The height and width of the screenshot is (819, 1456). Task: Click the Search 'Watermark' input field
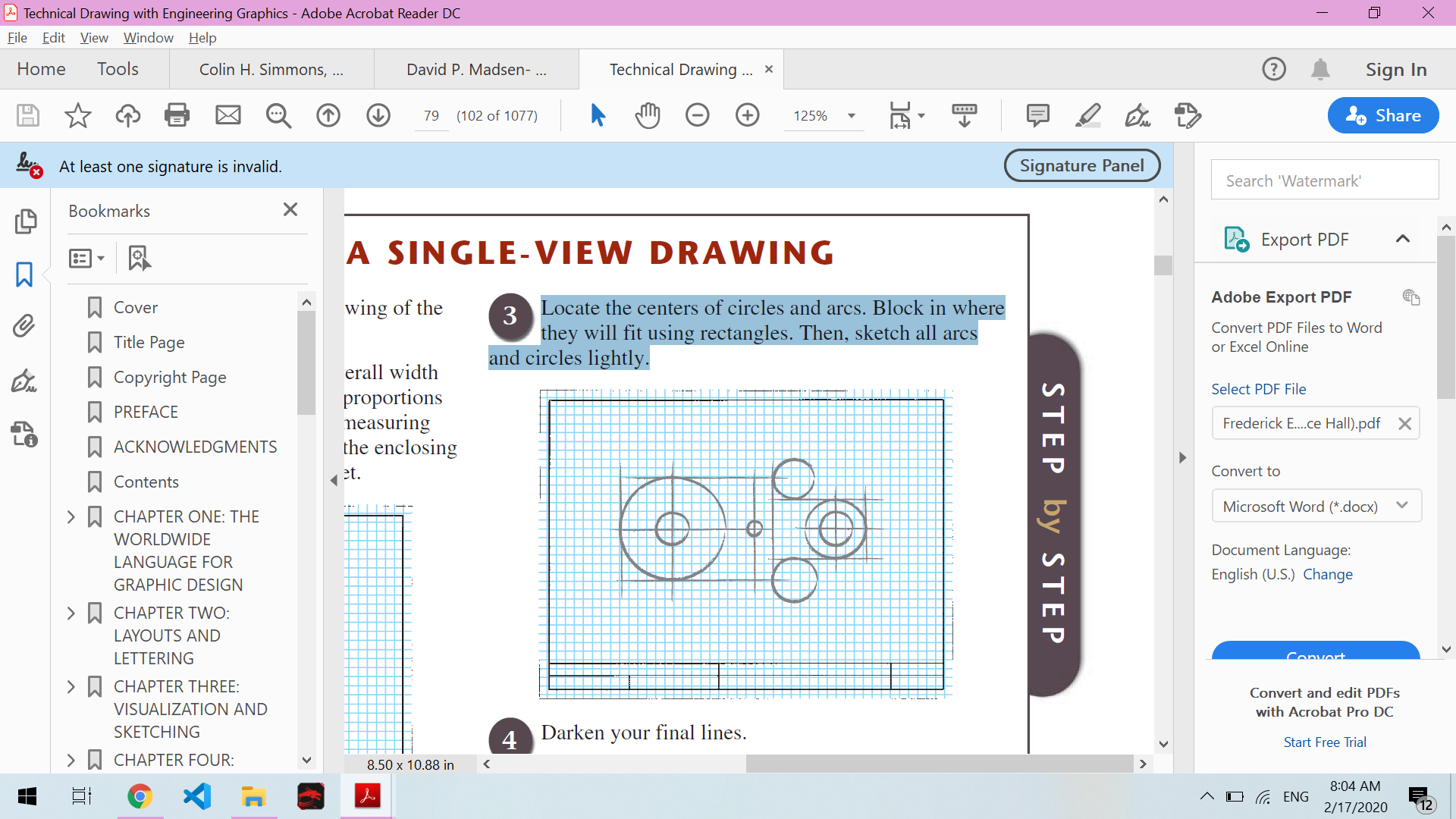coord(1324,180)
